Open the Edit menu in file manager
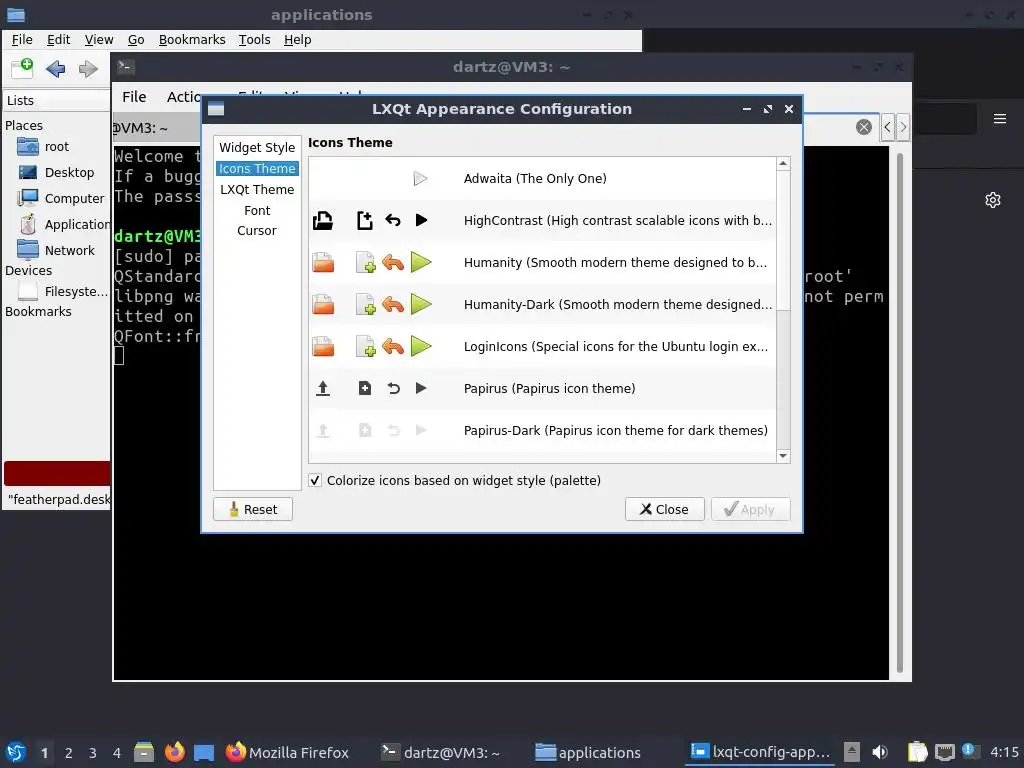Screen dimensions: 1024x768 coord(58,40)
